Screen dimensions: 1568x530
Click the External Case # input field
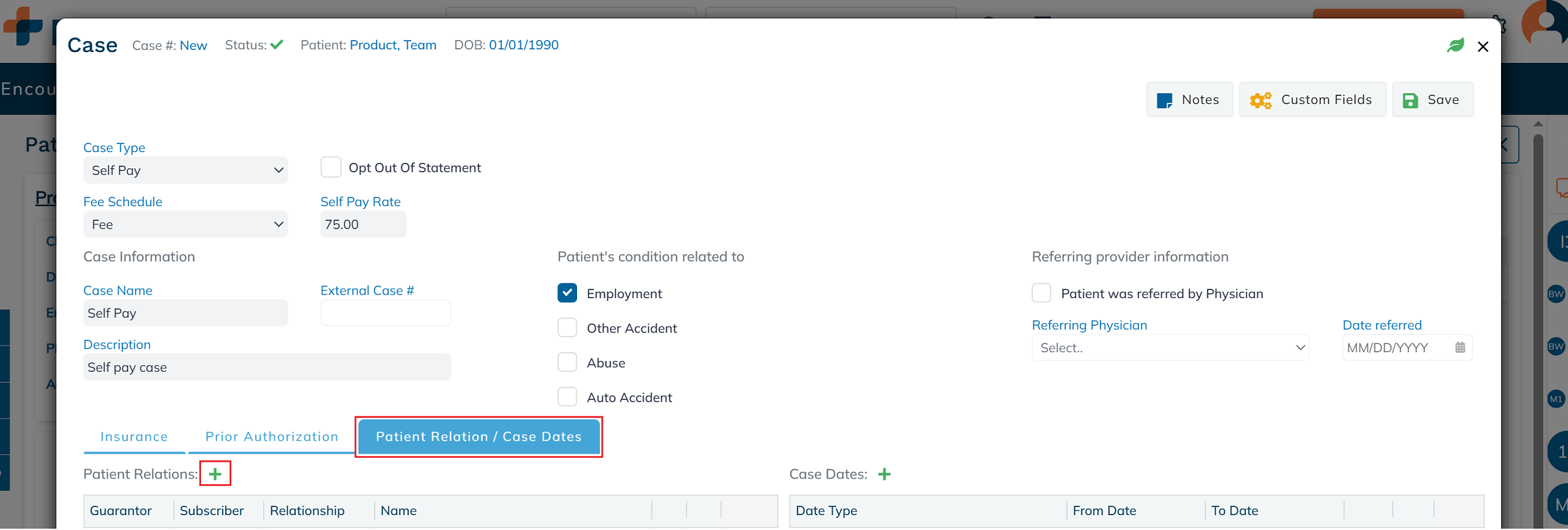pos(386,313)
